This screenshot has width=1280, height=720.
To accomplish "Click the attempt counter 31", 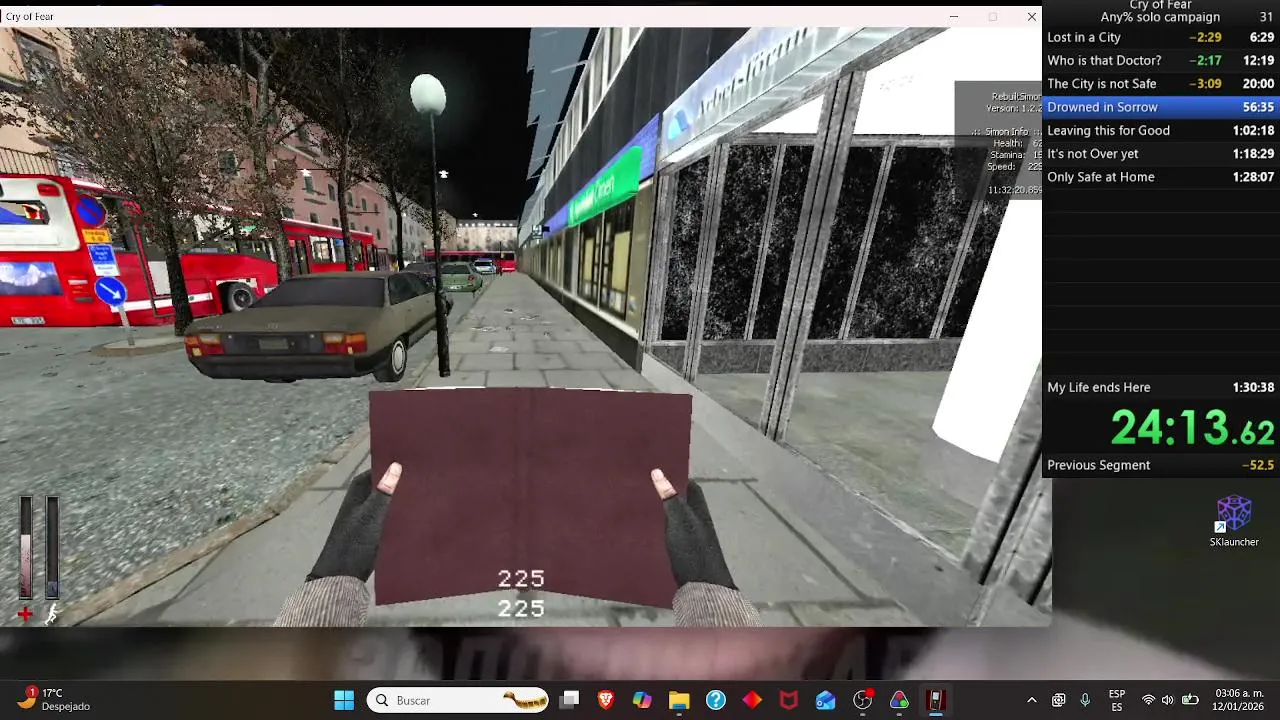I will pyautogui.click(x=1267, y=17).
